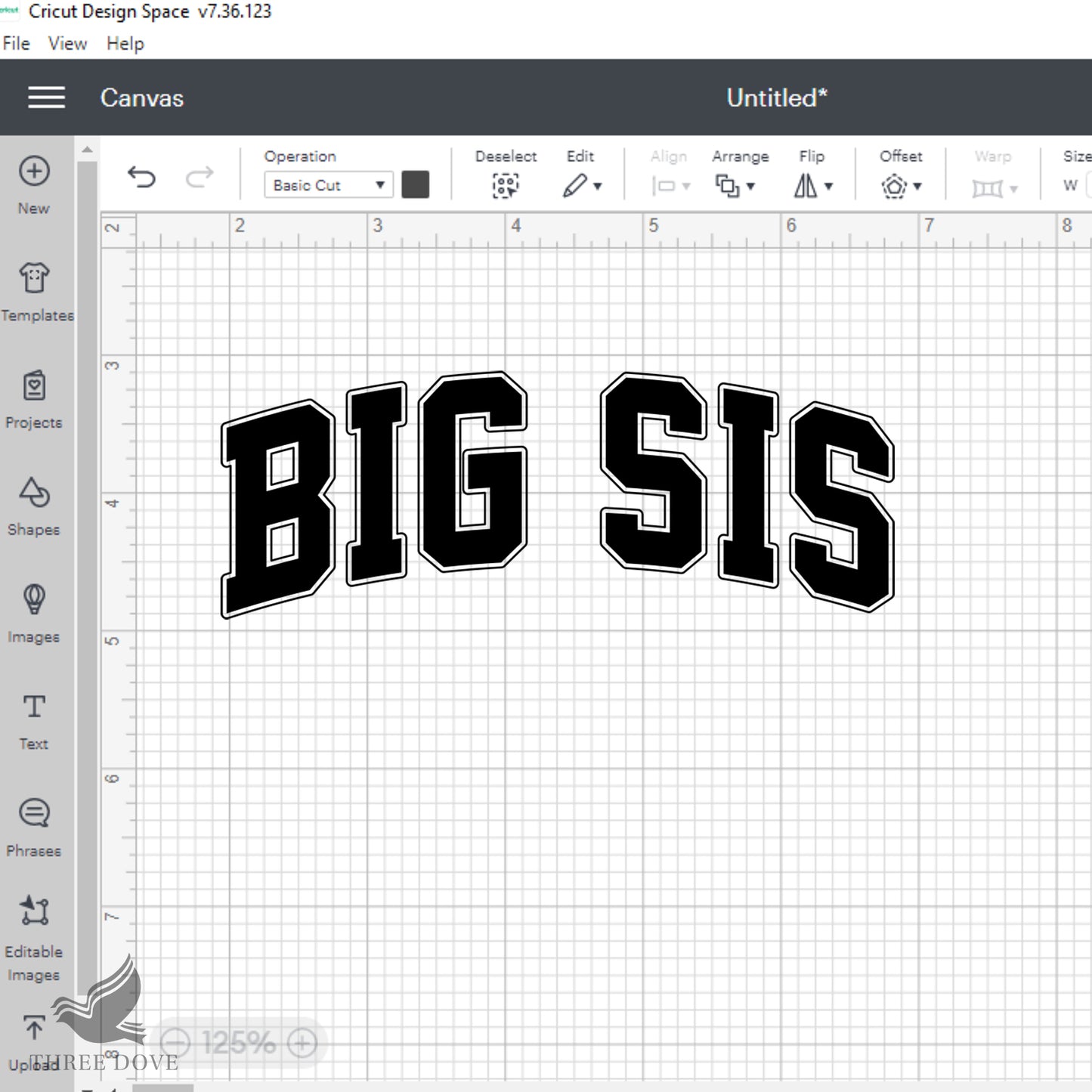The width and height of the screenshot is (1092, 1092).
Task: Click the Warp icon
Action: 987,187
